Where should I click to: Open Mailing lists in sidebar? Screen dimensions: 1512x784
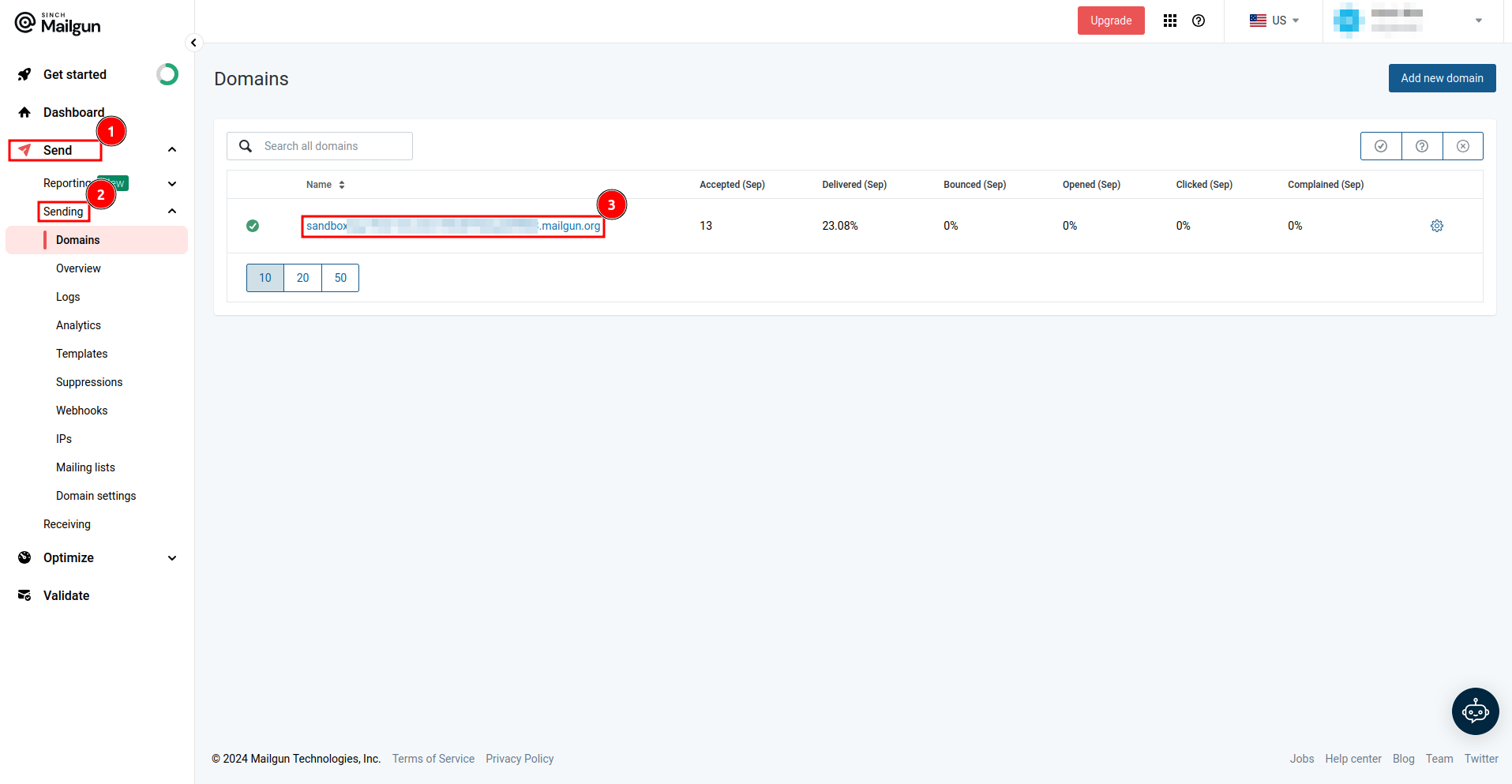coord(85,467)
